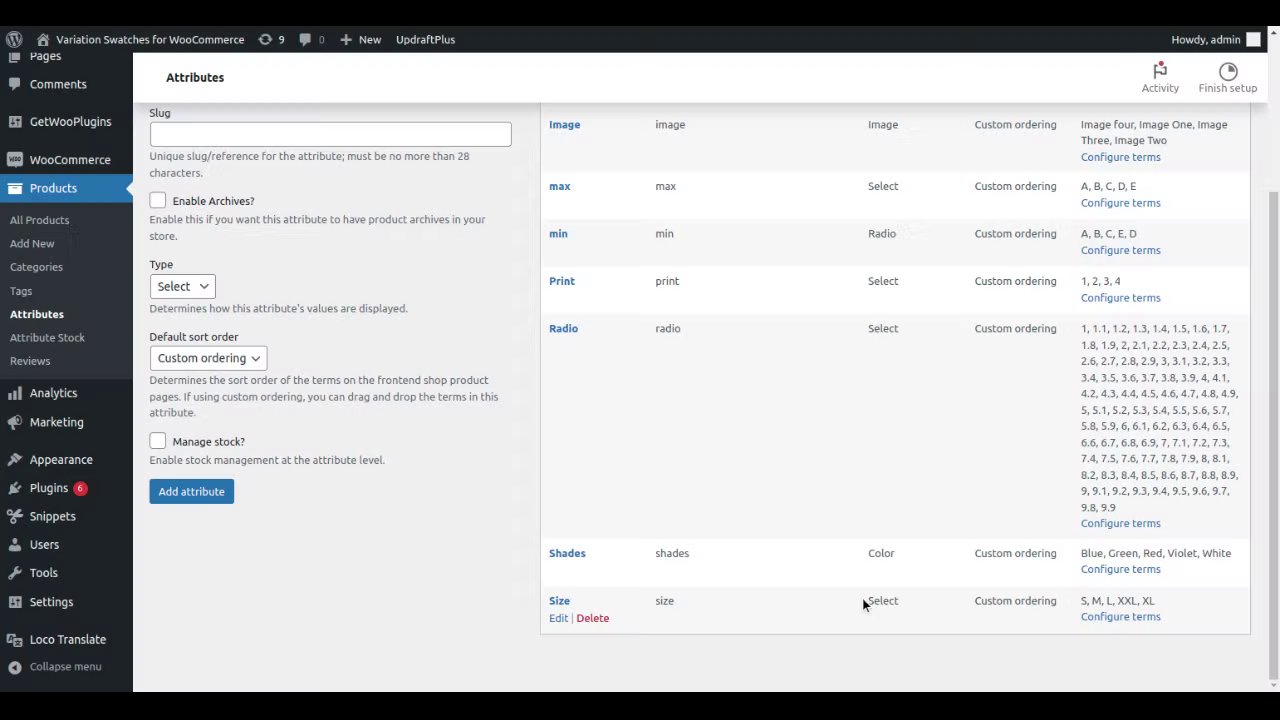Click the updates icon in admin bar
Viewport: 1280px width, 720px height.
pos(265,40)
